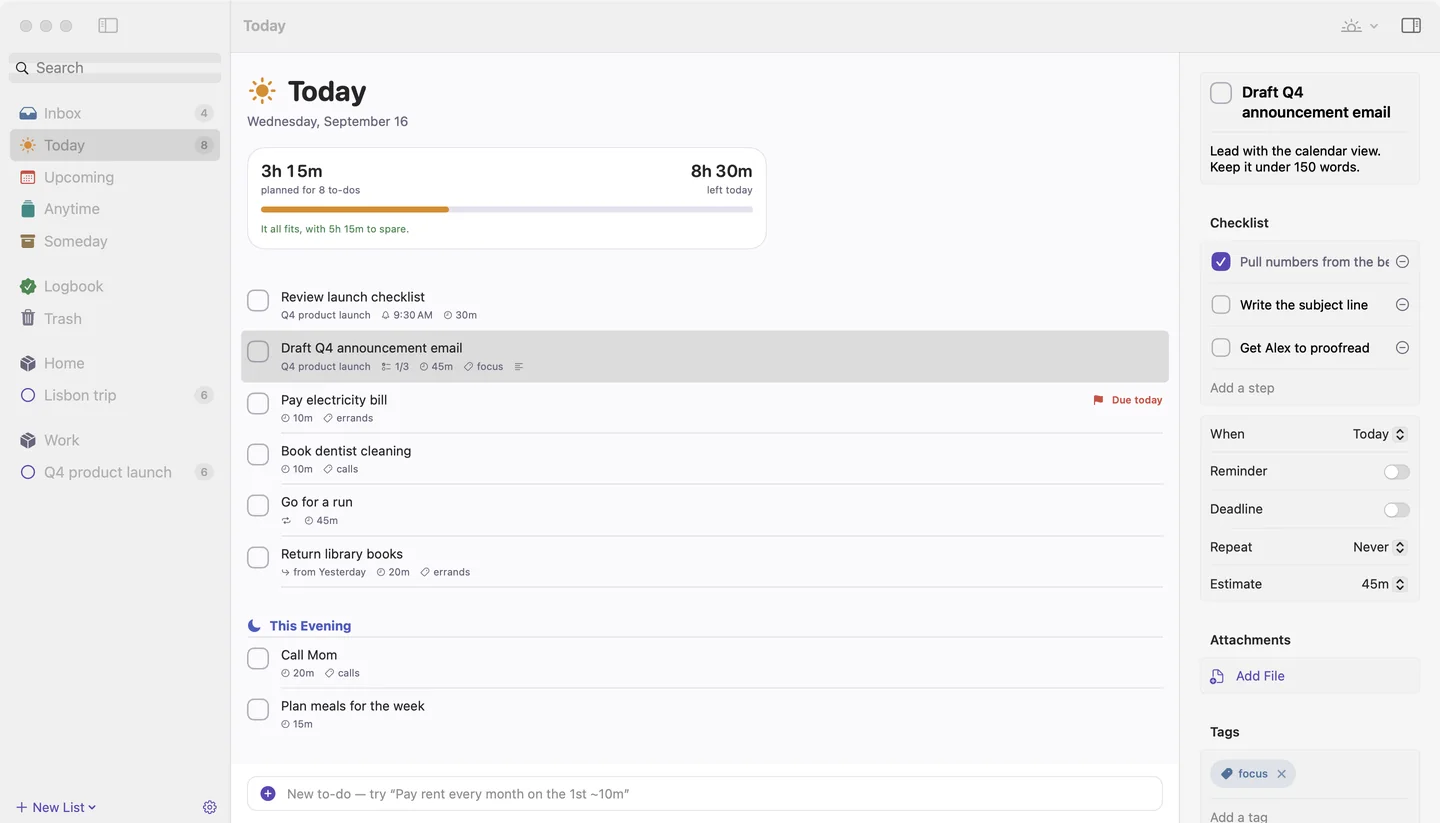Select the Q4 product launch project

(115, 472)
